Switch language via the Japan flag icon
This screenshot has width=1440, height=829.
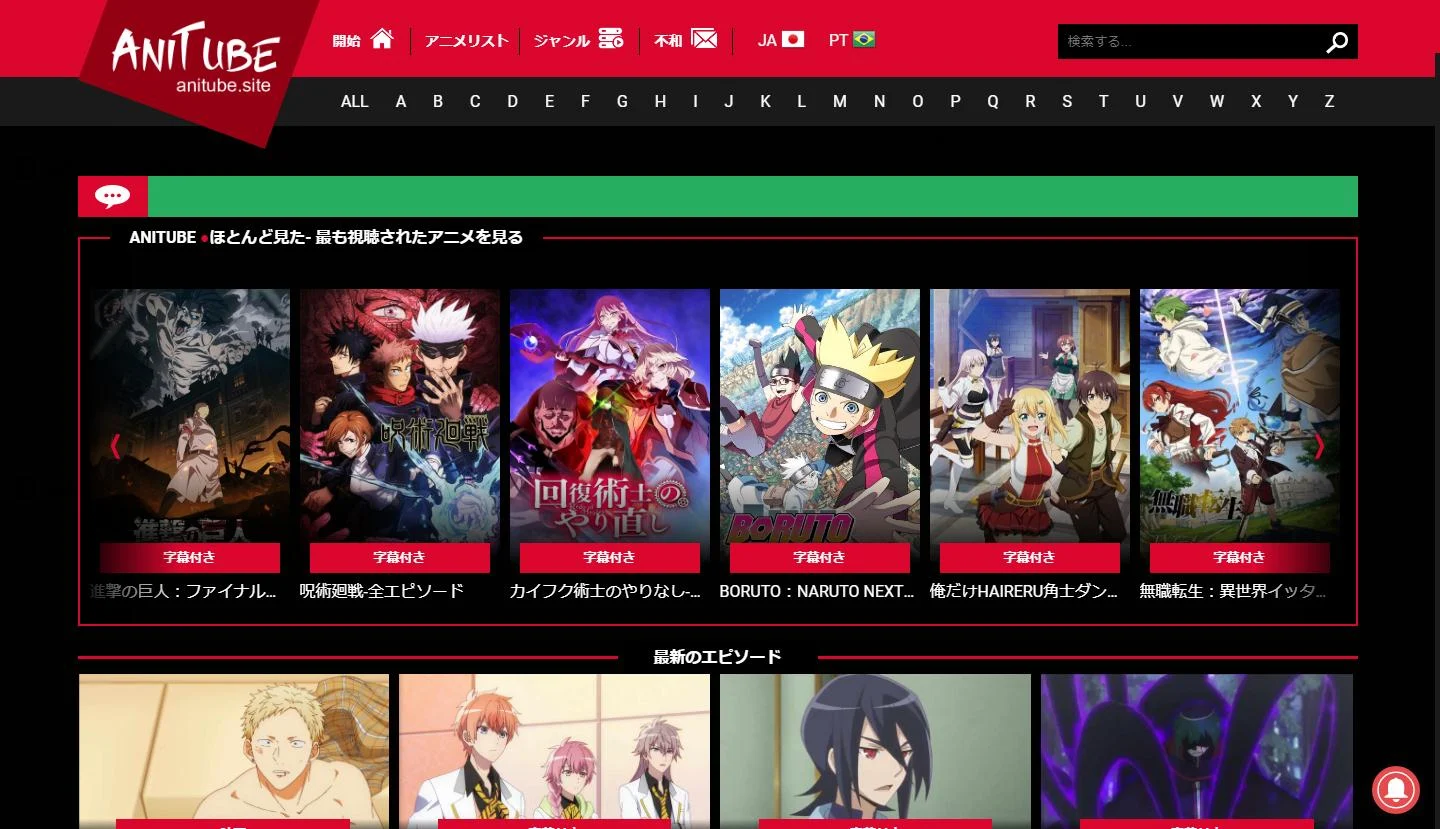tap(793, 40)
